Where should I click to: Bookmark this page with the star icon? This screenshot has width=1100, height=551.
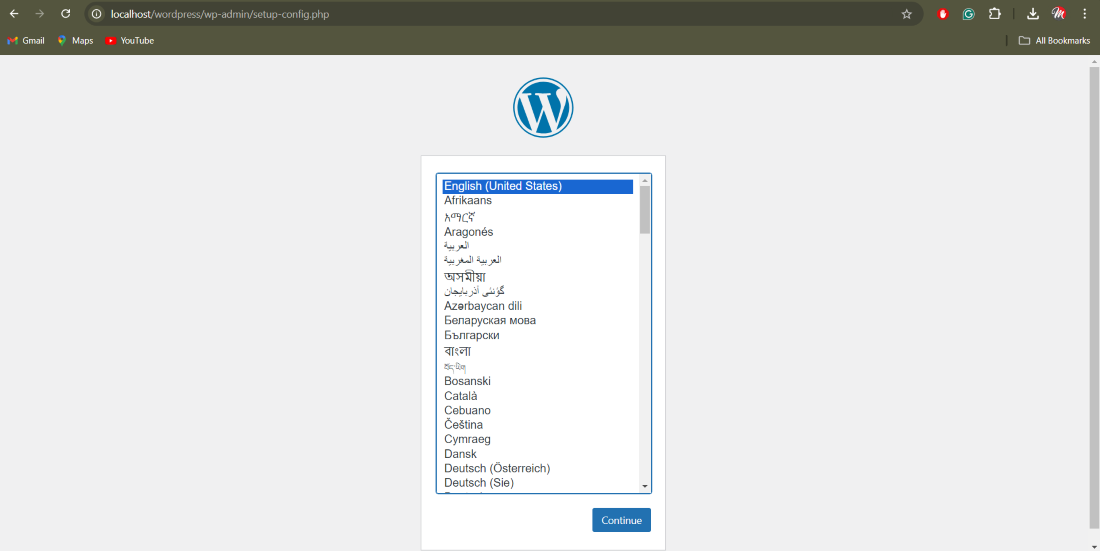coord(906,14)
